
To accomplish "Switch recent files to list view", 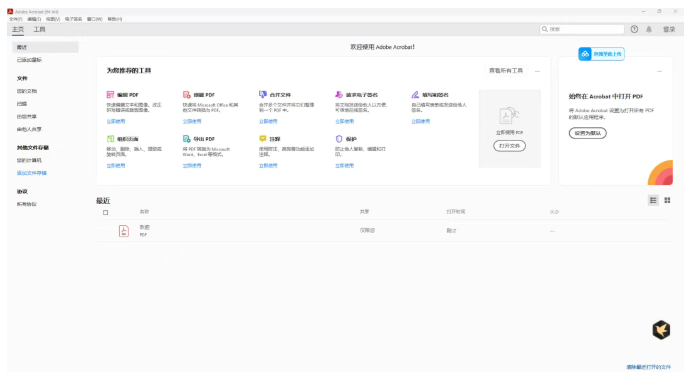I will coord(653,200).
